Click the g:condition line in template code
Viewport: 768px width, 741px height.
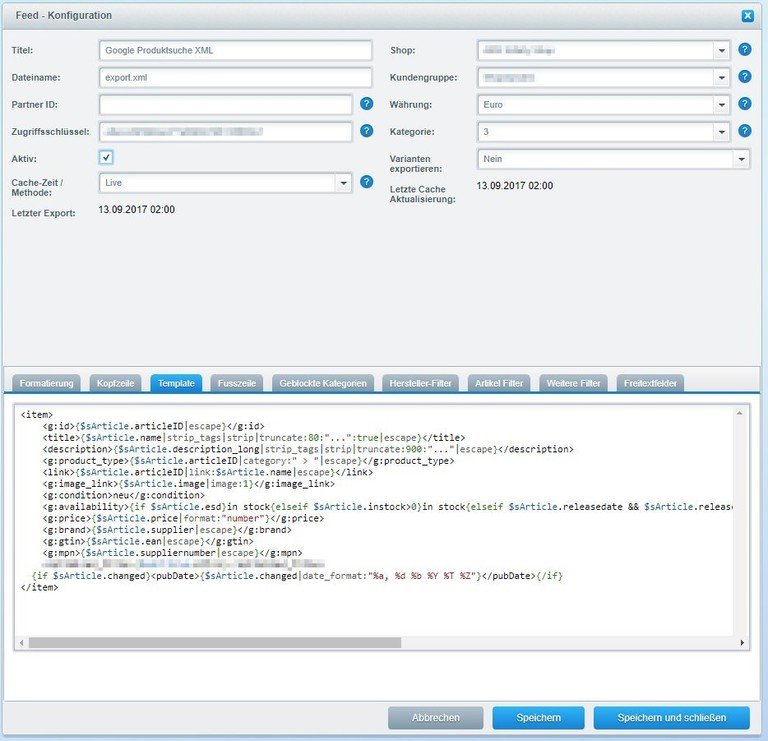tap(123, 495)
